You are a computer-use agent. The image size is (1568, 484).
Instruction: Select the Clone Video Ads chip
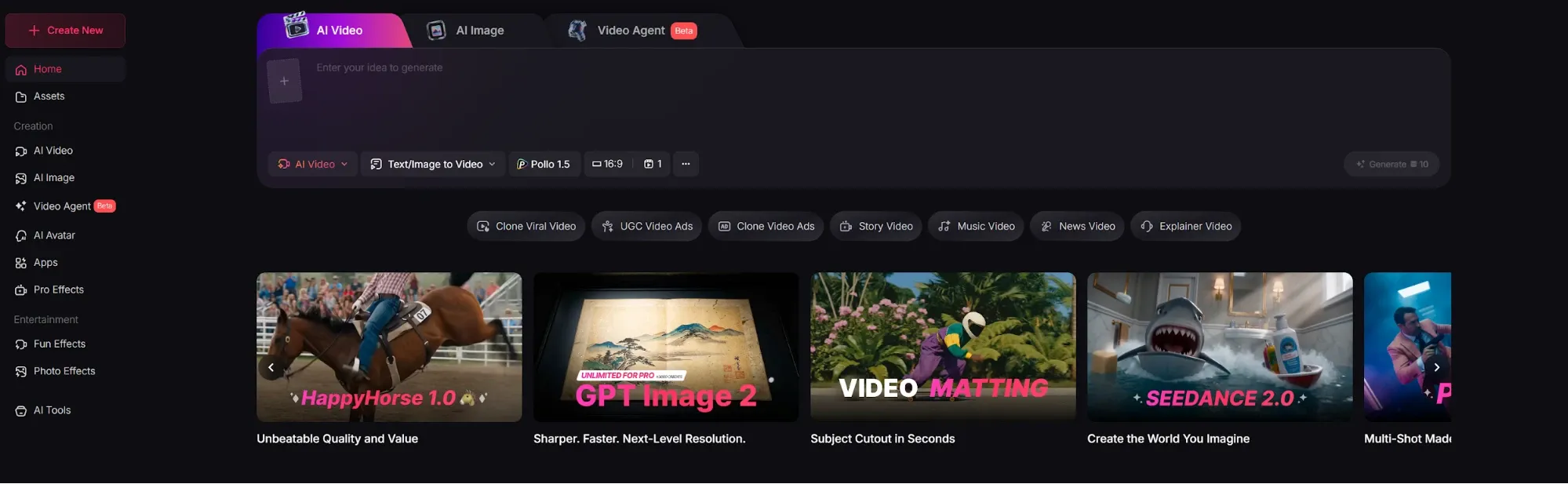pos(766,226)
